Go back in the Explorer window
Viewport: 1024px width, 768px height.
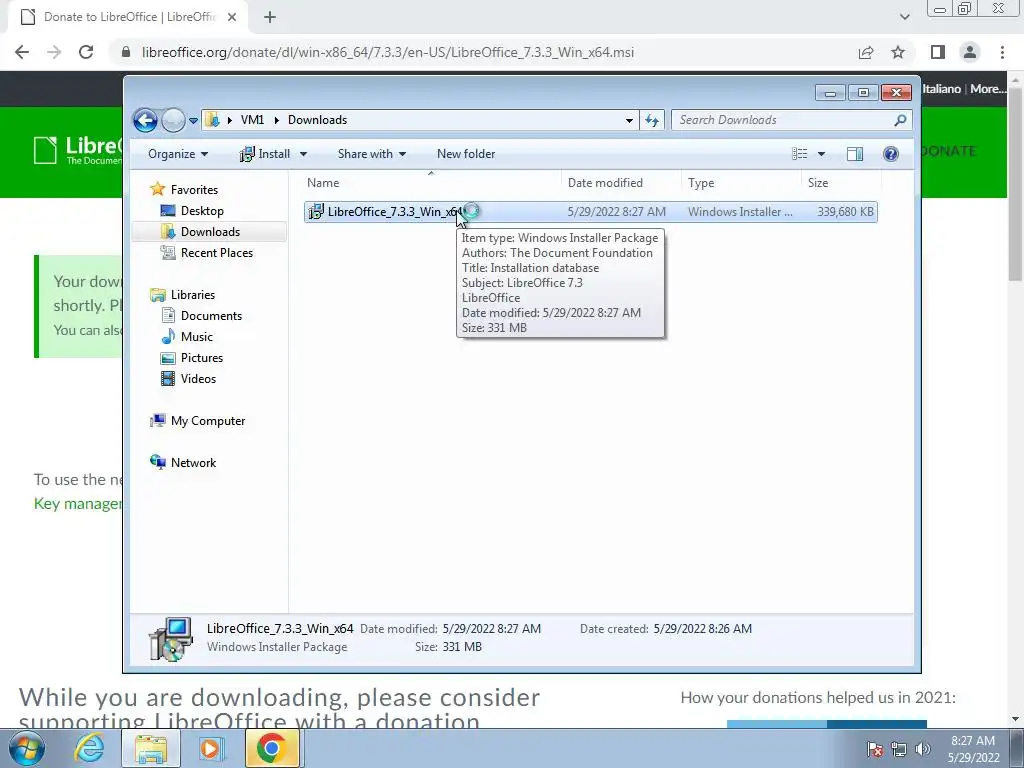click(145, 120)
